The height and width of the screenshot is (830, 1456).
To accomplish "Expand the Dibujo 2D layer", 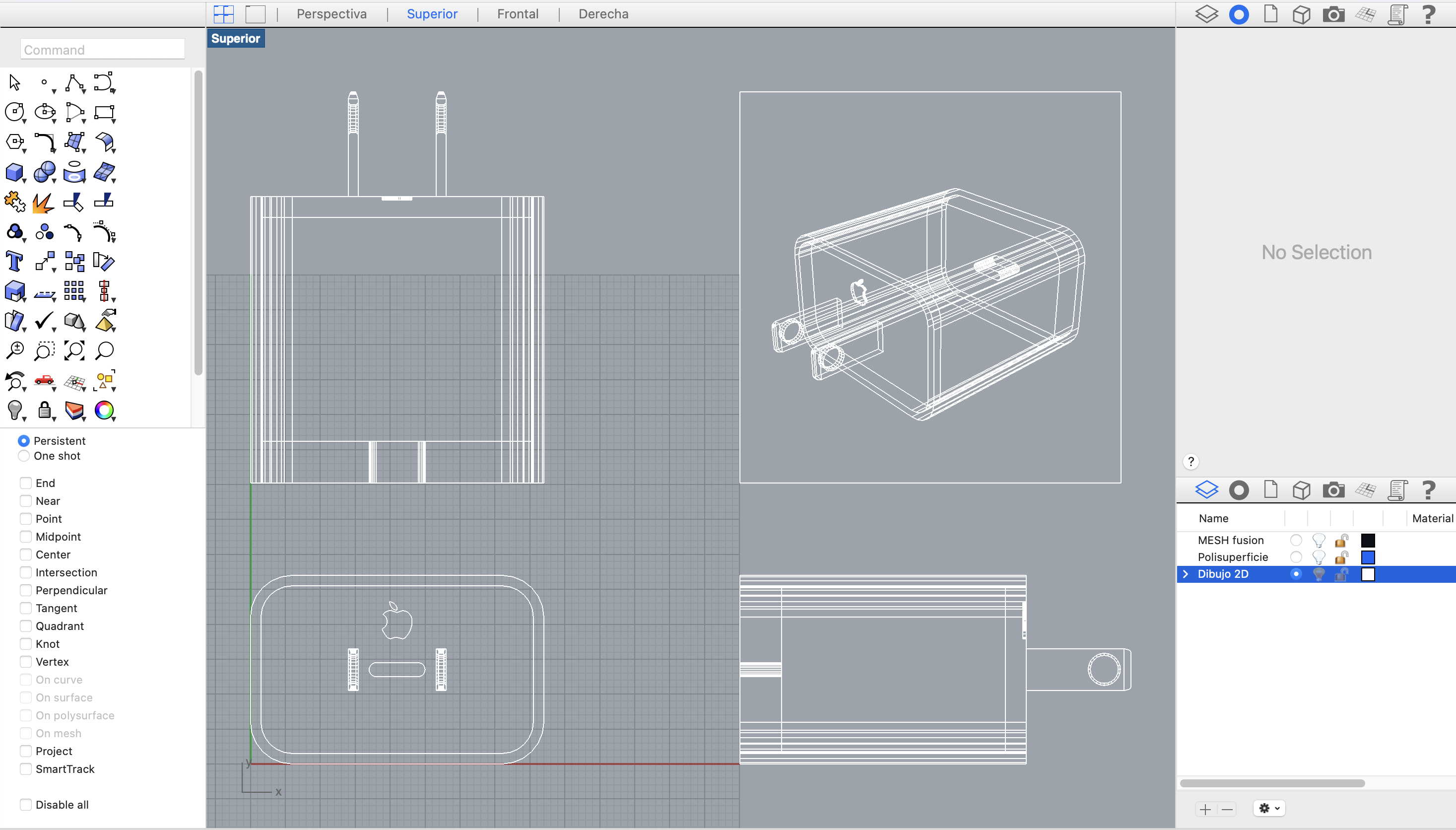I will click(x=1186, y=574).
